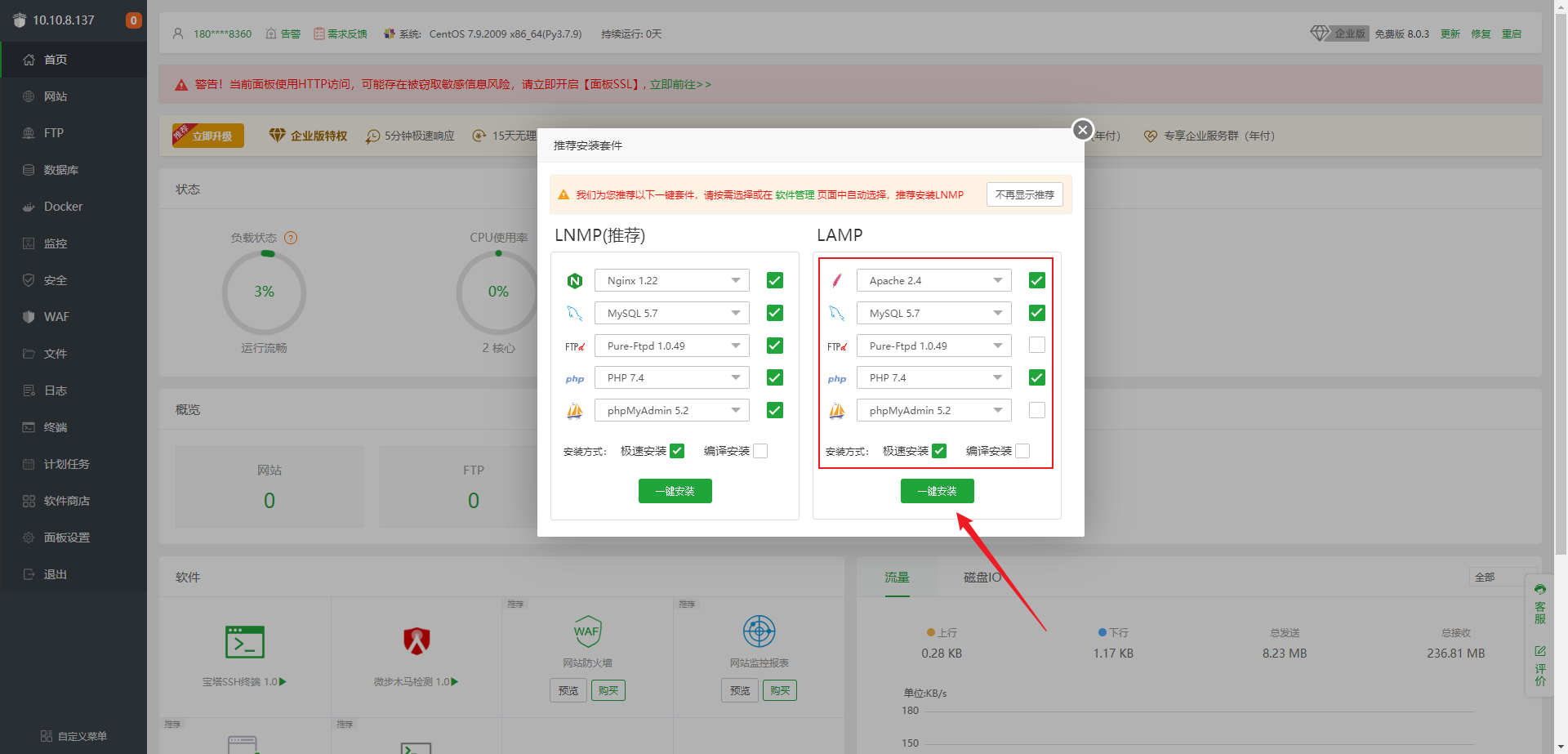Uncheck Nginx 1.22 in the LNMP list
The image size is (1568, 754).
[775, 280]
